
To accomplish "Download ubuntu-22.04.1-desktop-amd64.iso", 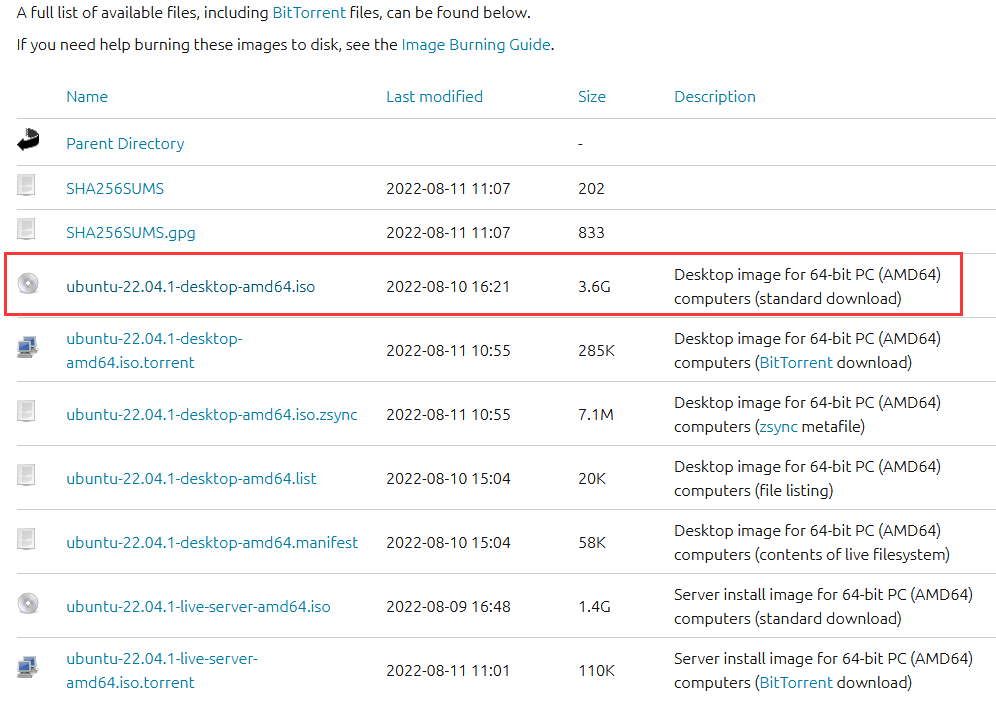I will tap(191, 286).
